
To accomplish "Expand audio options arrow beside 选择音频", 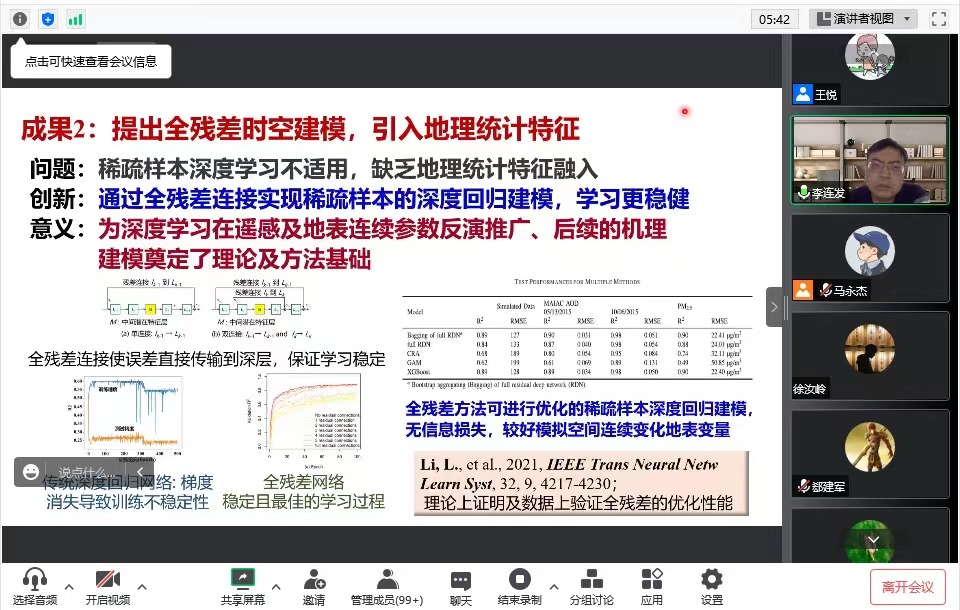I will tap(69, 587).
